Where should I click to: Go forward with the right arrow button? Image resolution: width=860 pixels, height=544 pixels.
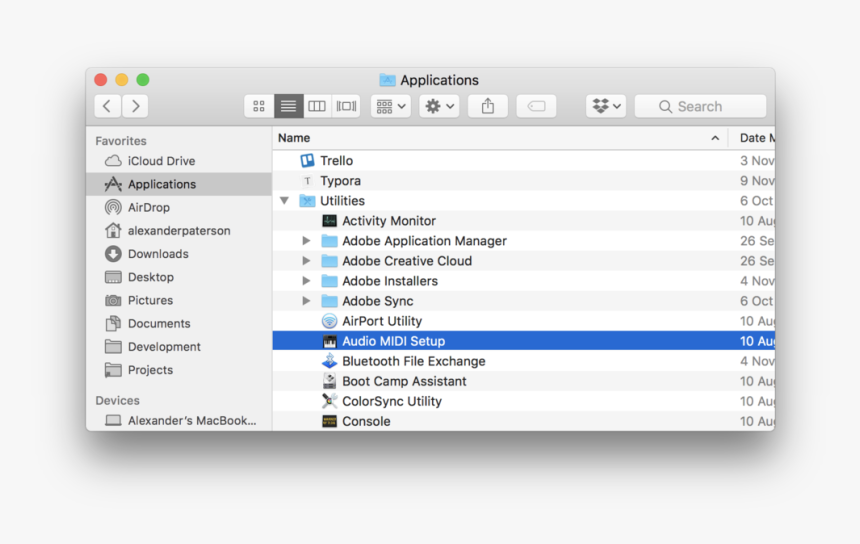pyautogui.click(x=135, y=106)
